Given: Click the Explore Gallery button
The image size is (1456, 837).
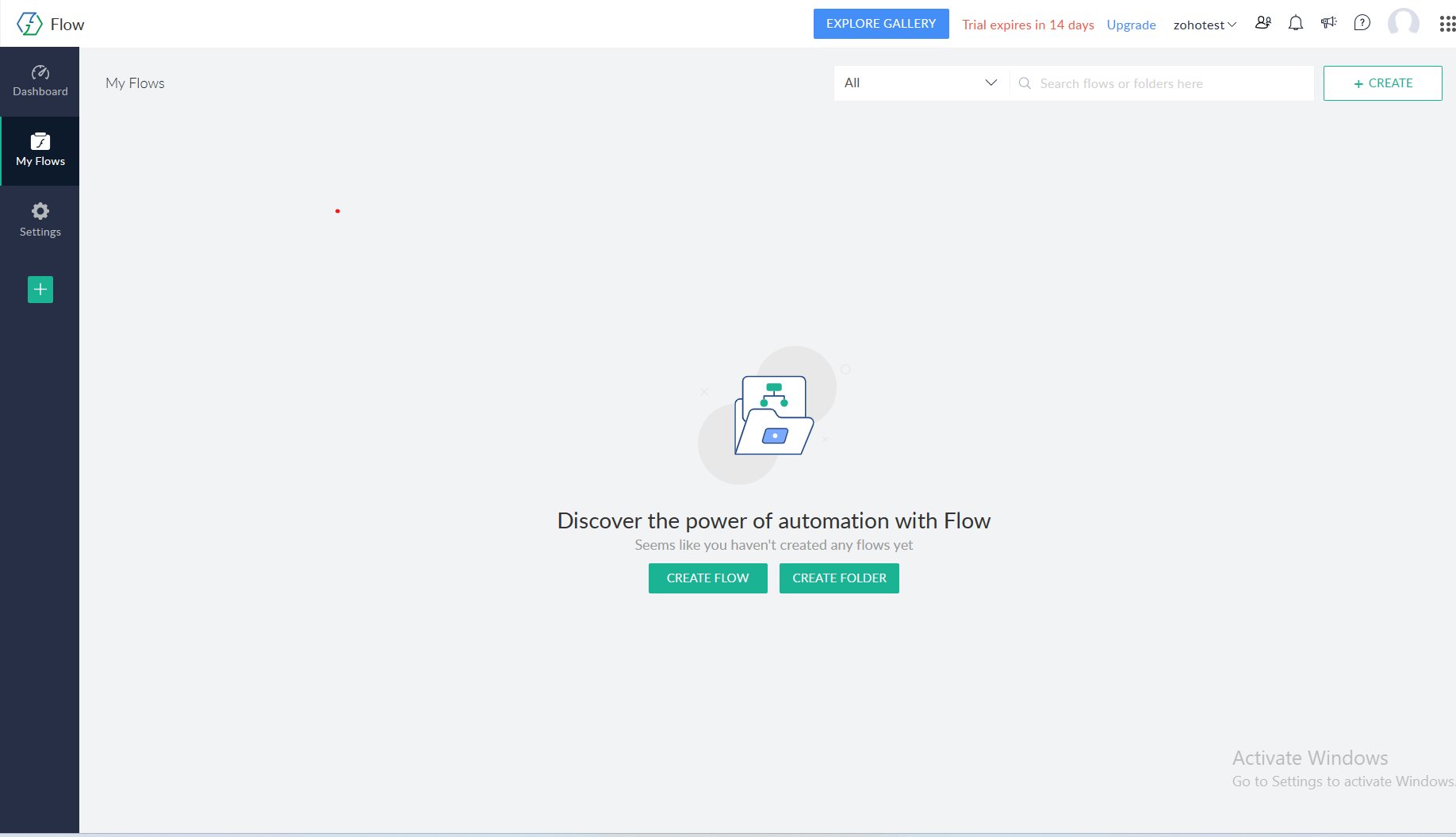Looking at the screenshot, I should coord(881,24).
